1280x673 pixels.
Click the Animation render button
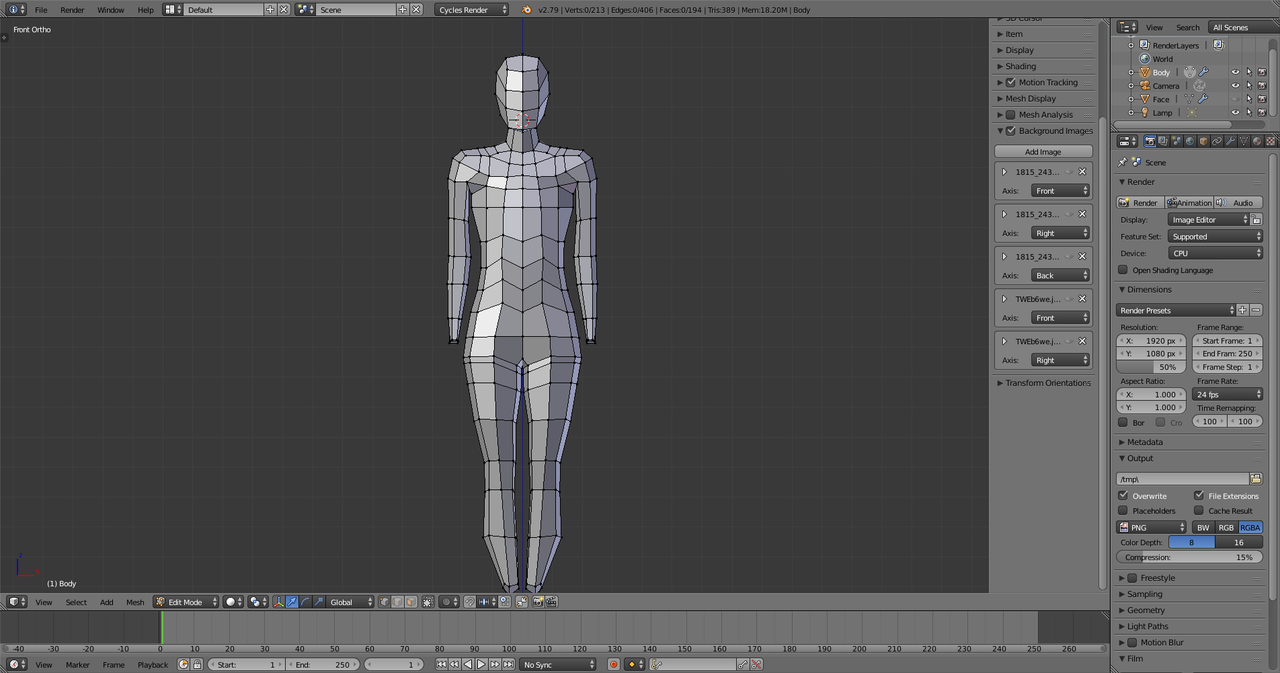(x=1189, y=203)
